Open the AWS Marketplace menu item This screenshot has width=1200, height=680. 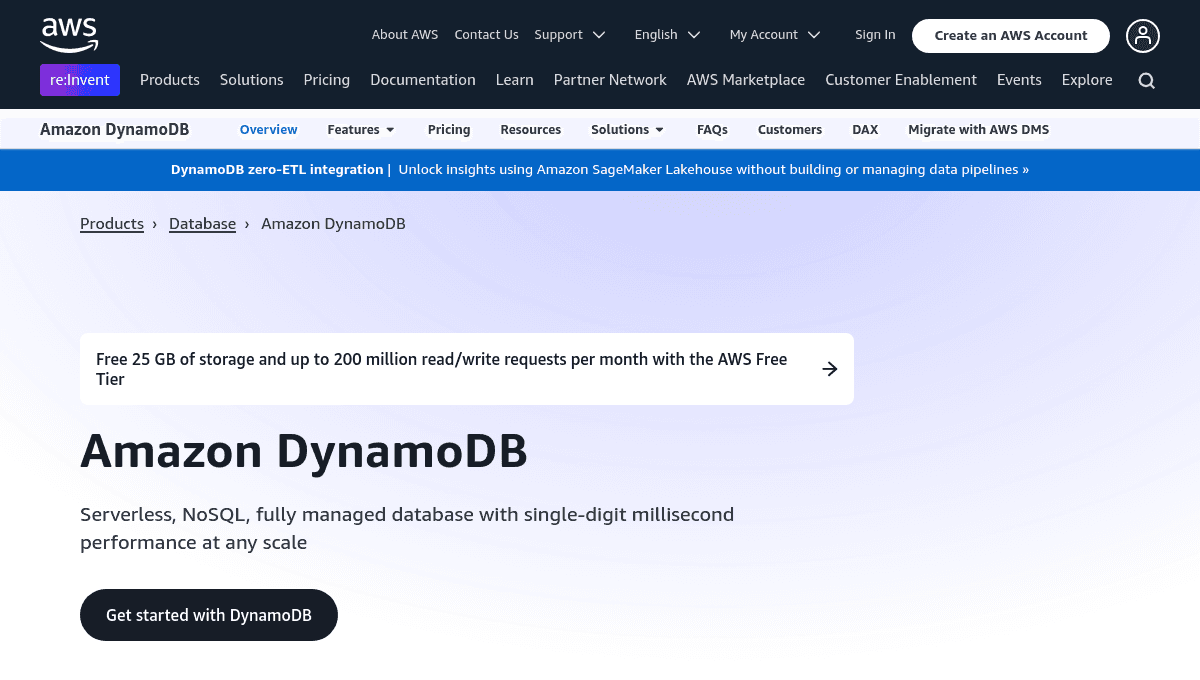point(746,80)
